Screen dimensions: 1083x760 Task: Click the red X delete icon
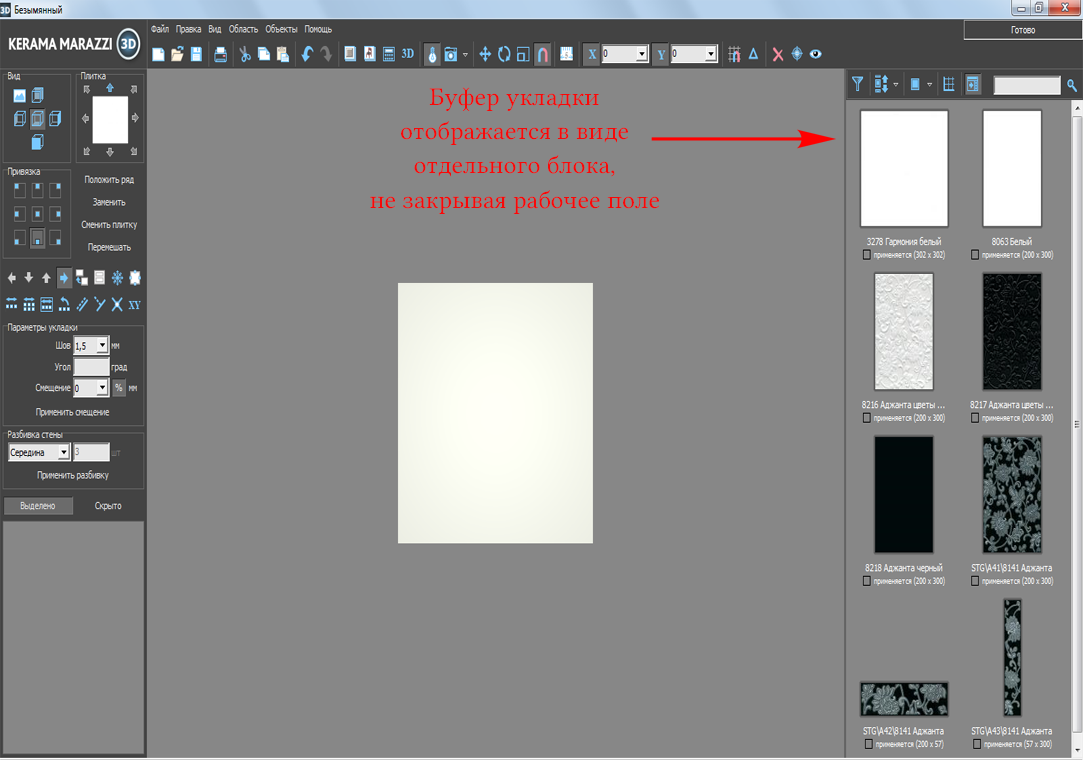(777, 54)
